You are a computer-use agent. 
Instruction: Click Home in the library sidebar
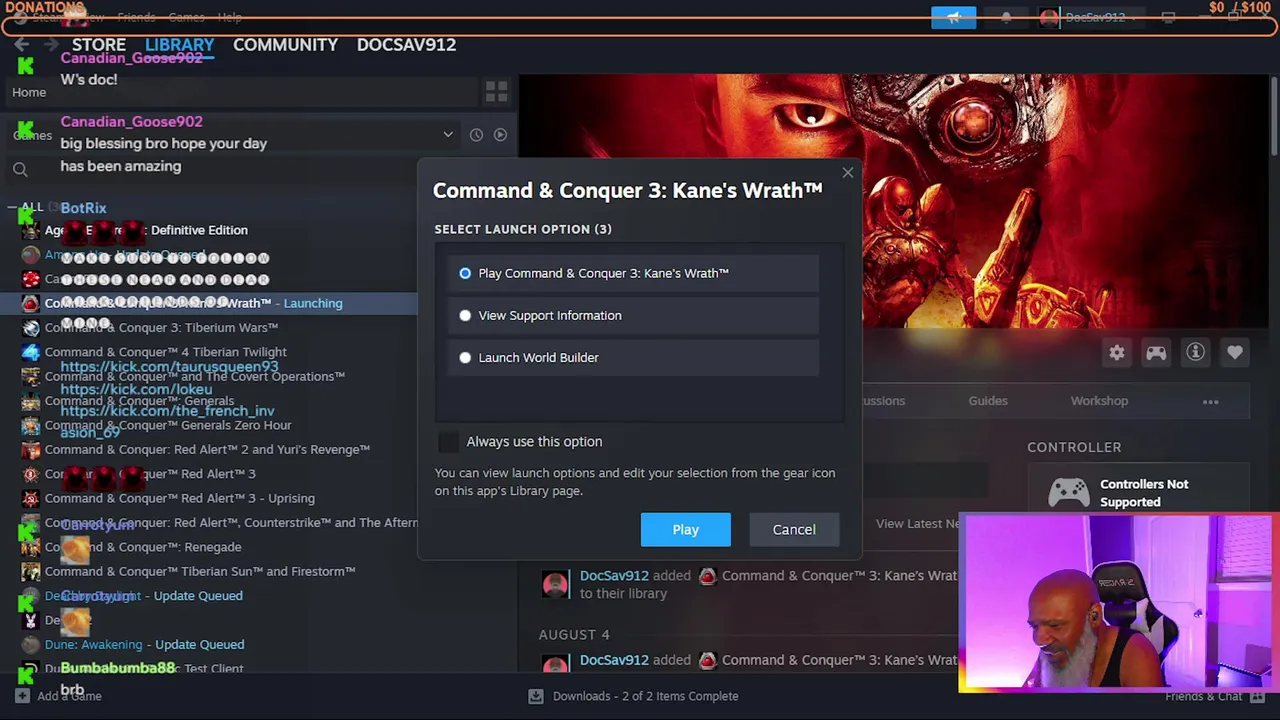pyautogui.click(x=29, y=92)
